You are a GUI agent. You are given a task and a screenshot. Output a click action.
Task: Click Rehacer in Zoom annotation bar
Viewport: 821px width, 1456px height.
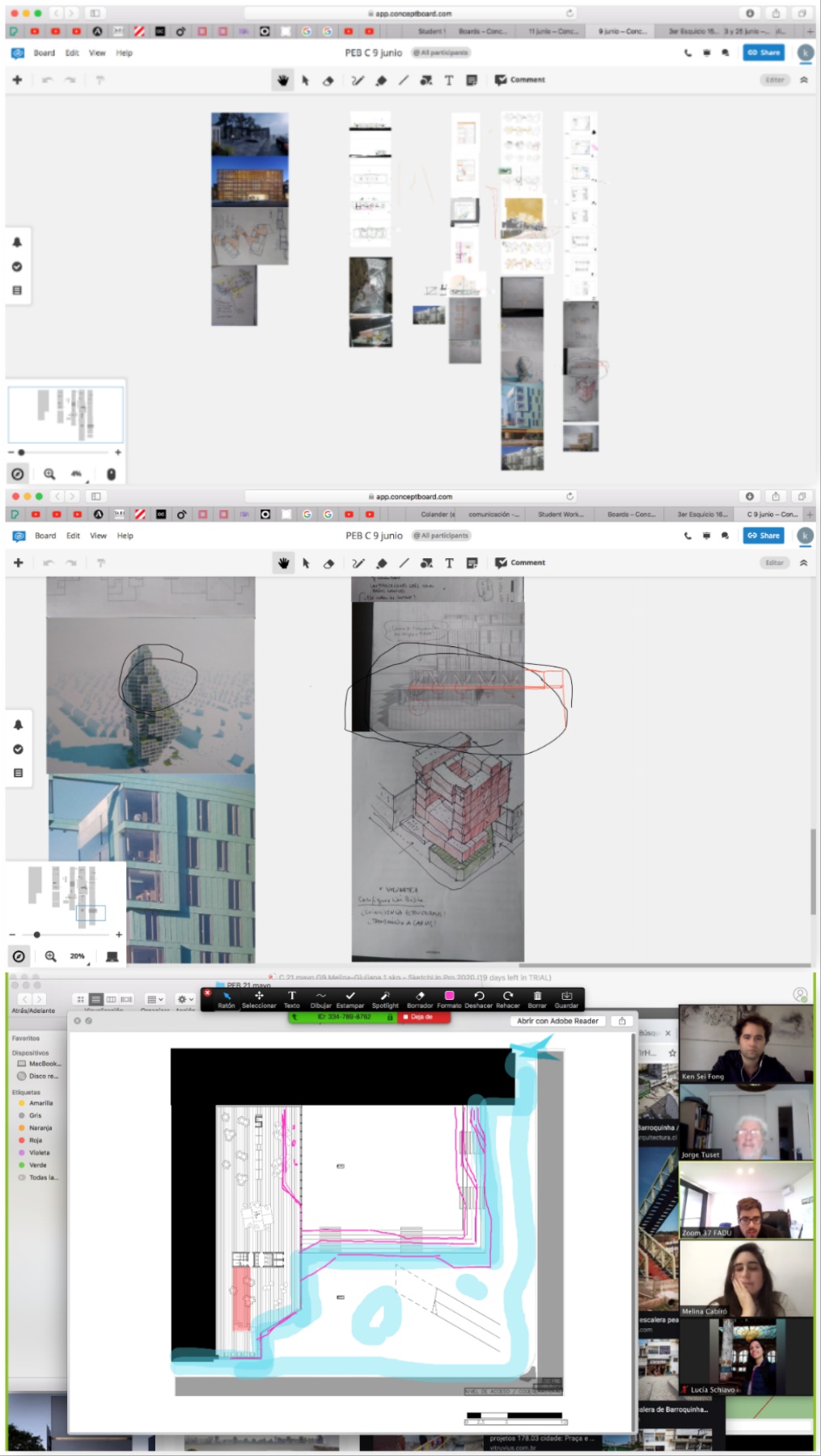[508, 1000]
